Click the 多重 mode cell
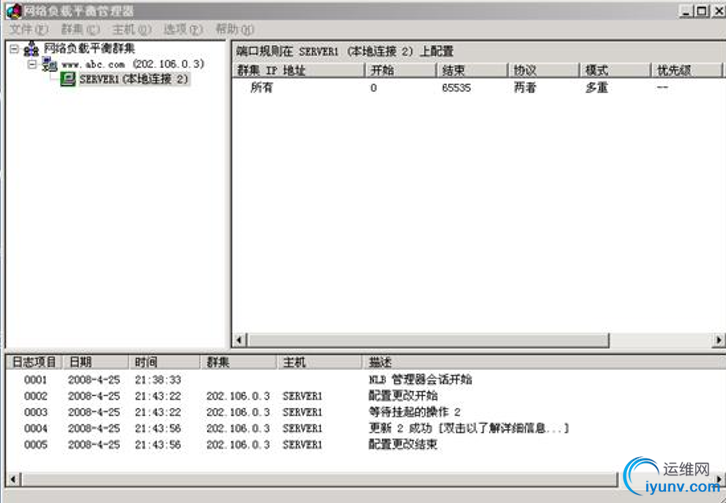The height and width of the screenshot is (503, 726). click(596, 88)
